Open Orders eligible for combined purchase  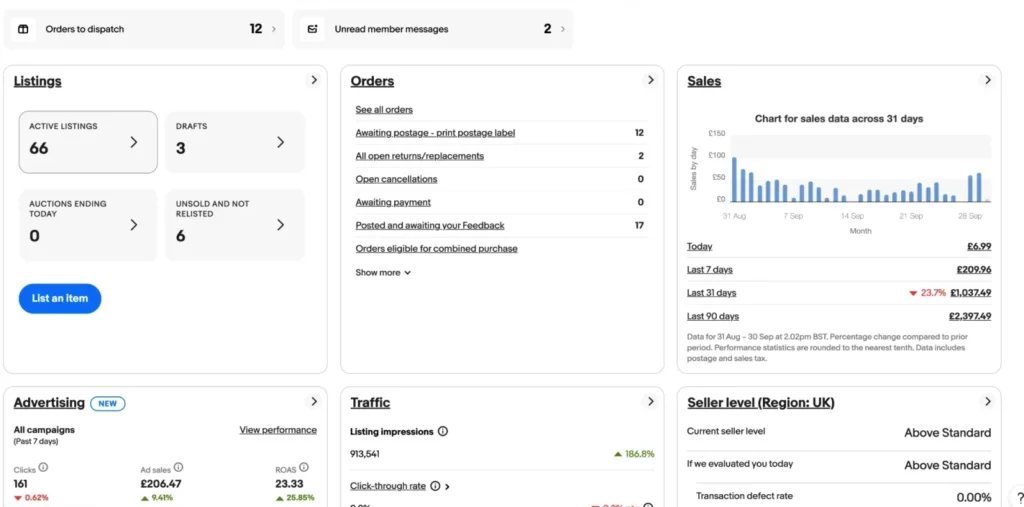click(x=436, y=249)
